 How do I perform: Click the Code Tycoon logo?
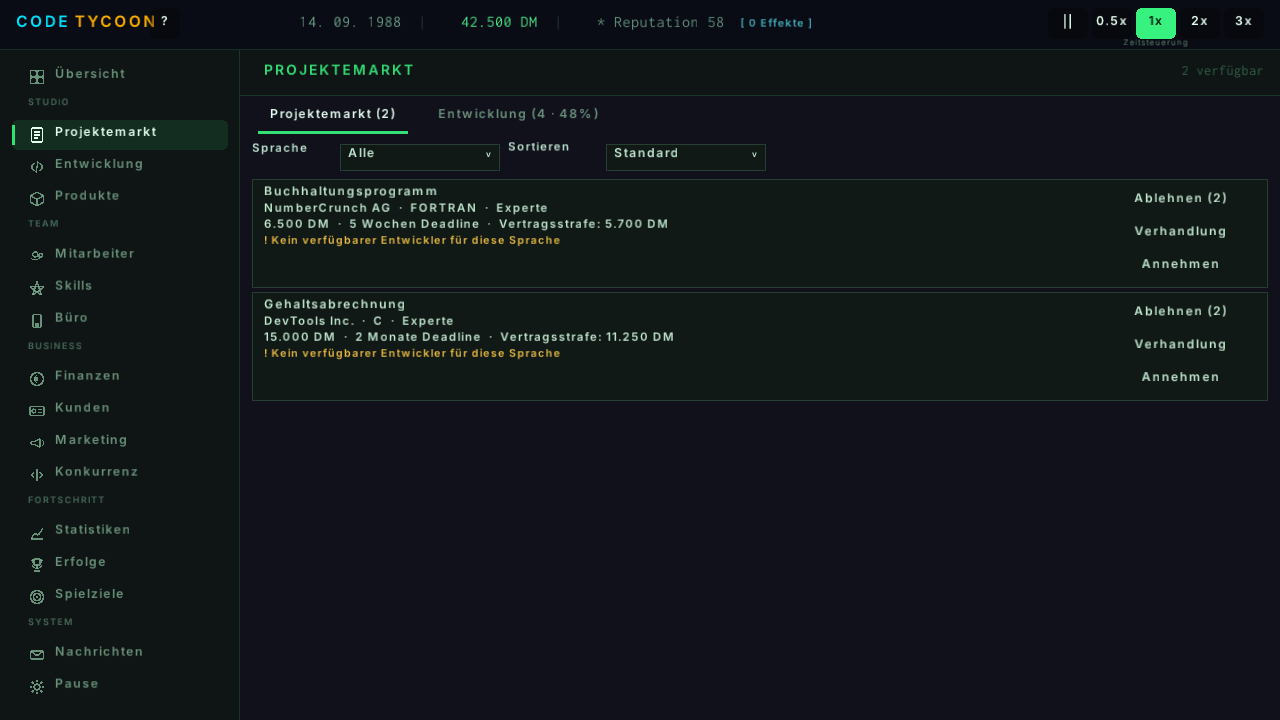click(87, 22)
